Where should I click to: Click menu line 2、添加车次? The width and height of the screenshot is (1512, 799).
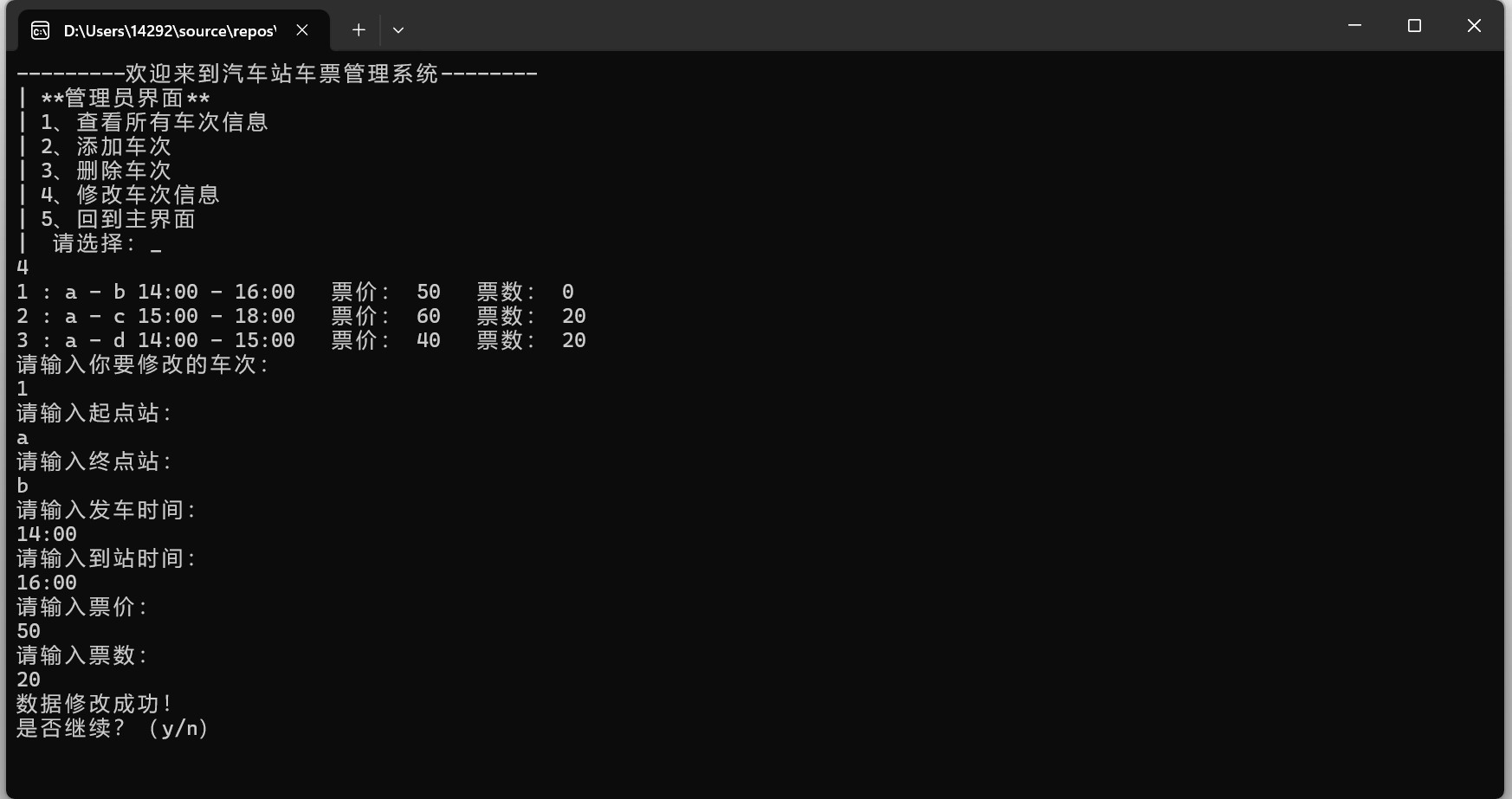(106, 146)
